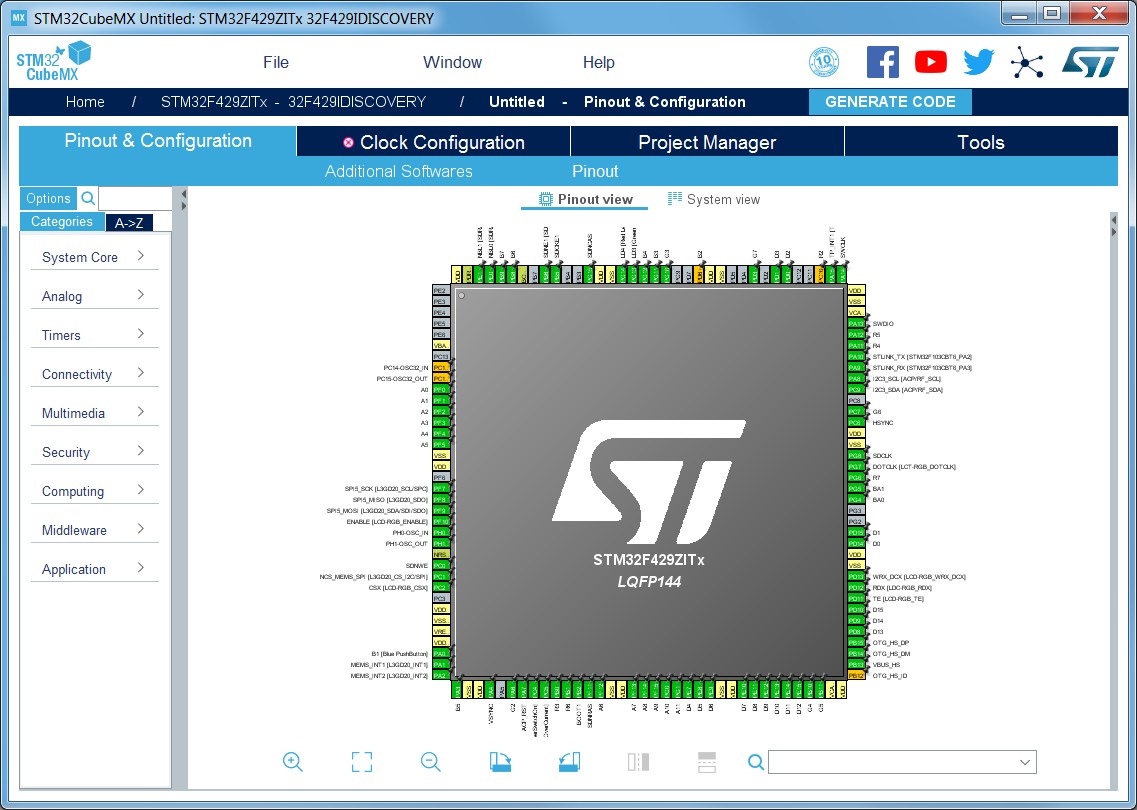Expand the Connectivity category
Viewport: 1137px width, 810px height.
click(94, 374)
